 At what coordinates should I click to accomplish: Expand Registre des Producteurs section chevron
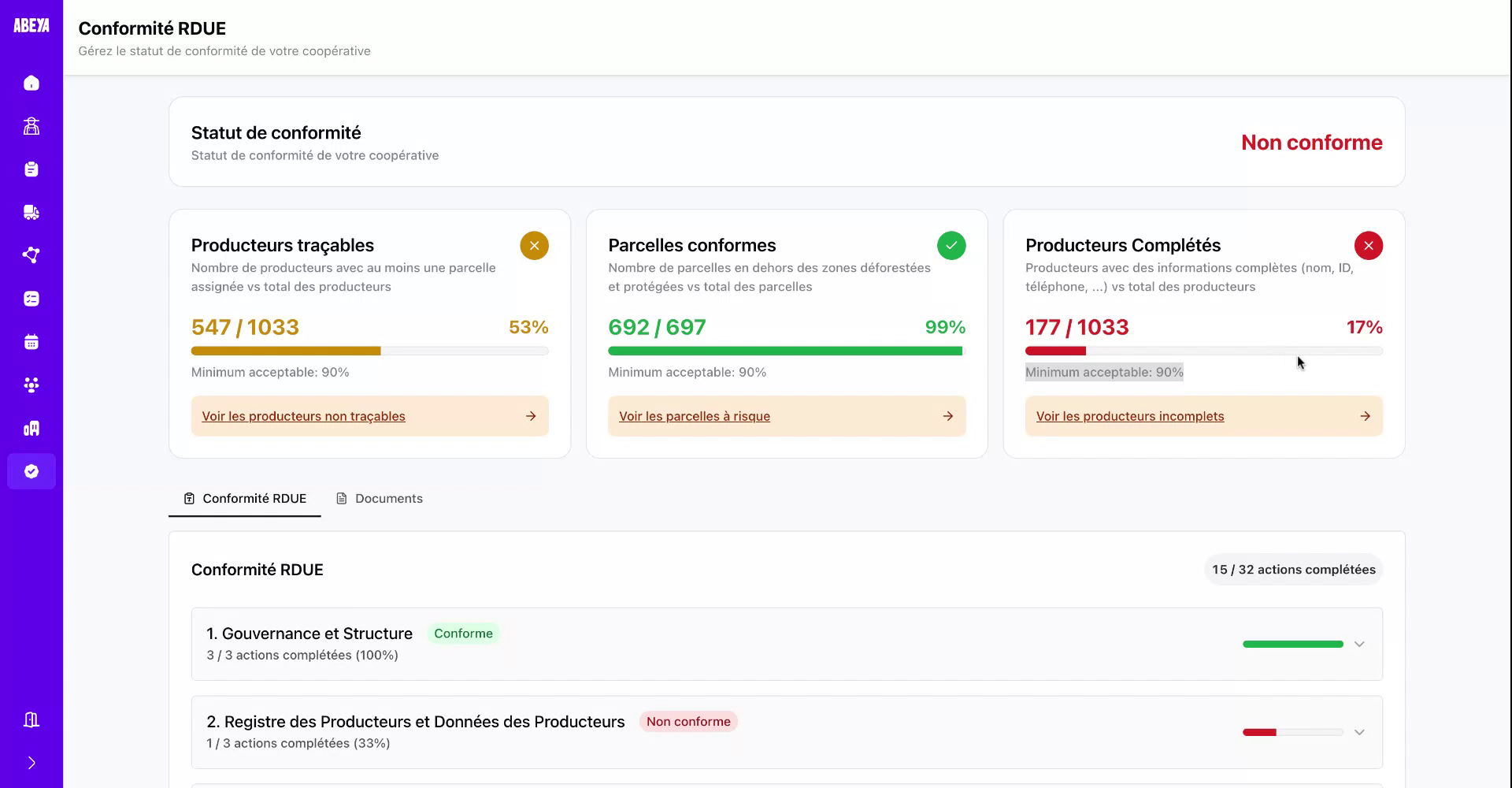point(1358,733)
